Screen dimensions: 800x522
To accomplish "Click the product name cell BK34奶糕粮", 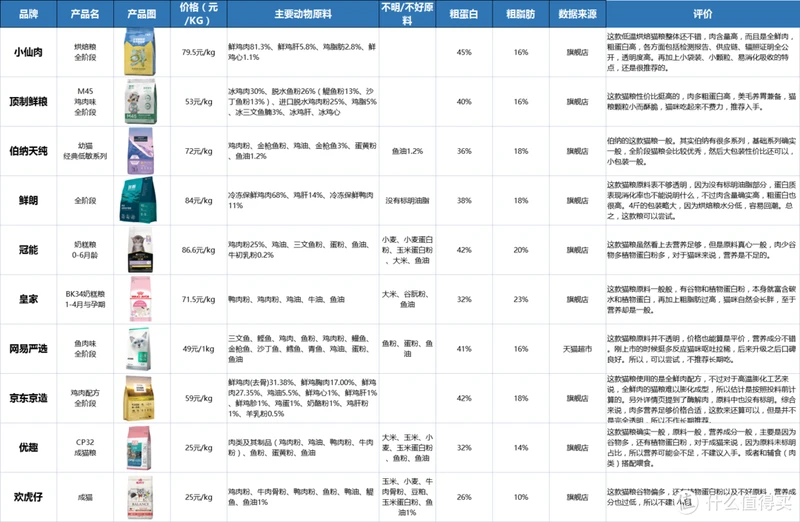I will pos(85,299).
